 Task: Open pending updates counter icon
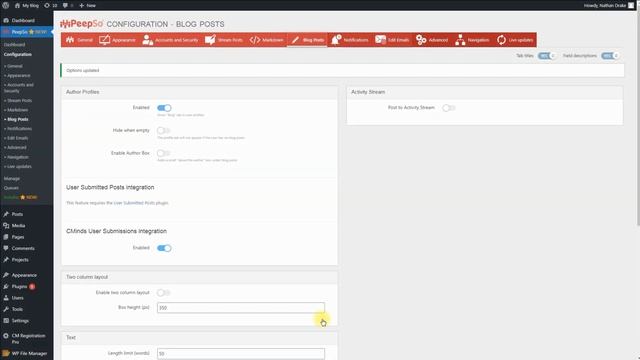47,5
